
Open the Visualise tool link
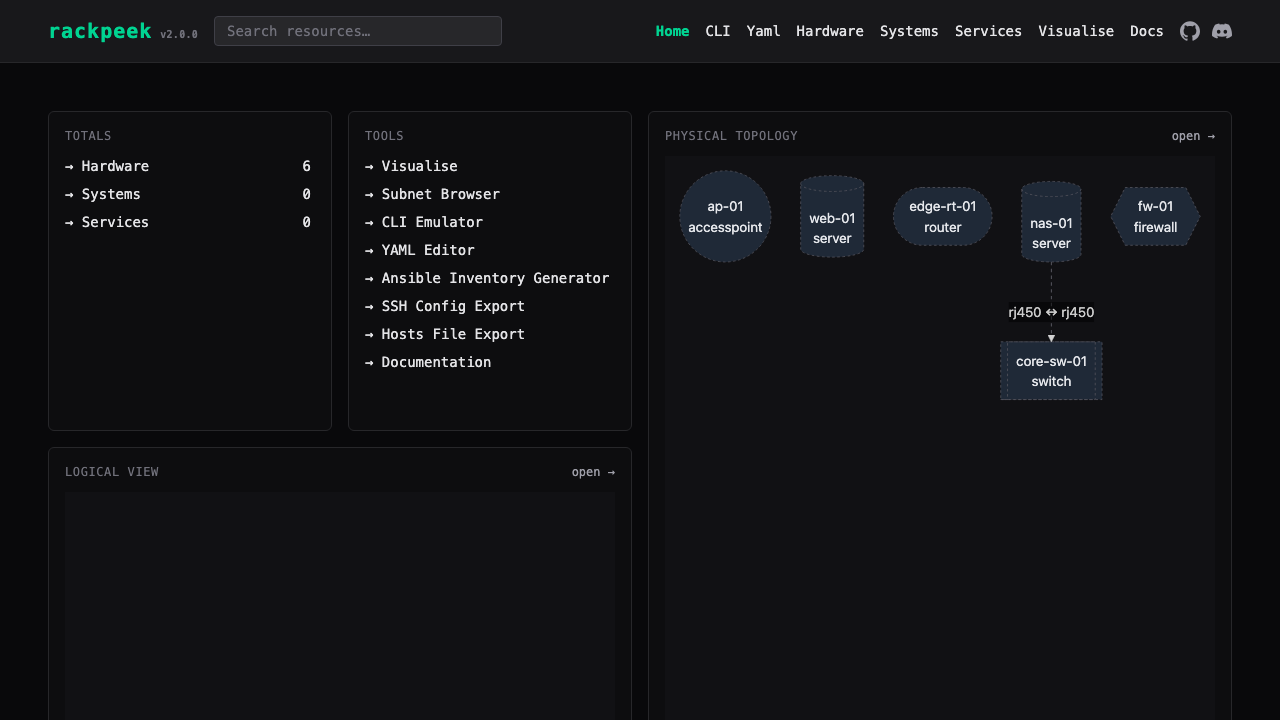(x=411, y=166)
